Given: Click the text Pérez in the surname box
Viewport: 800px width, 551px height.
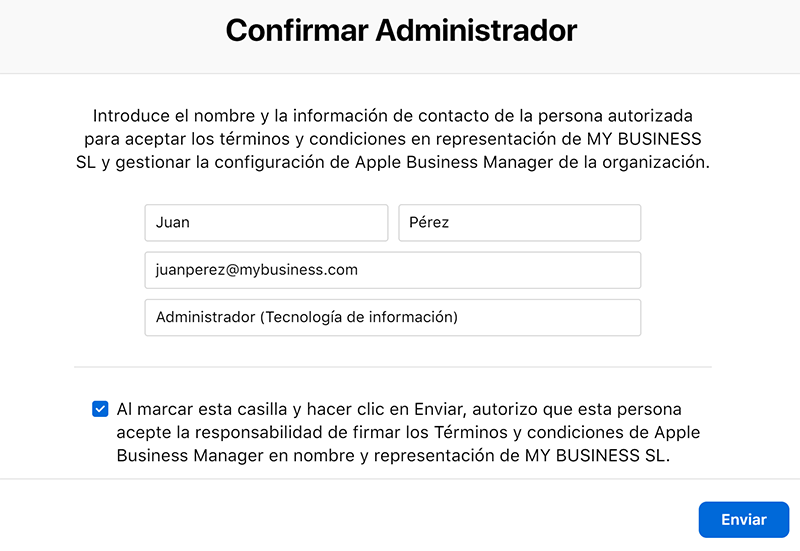Looking at the screenshot, I should (429, 222).
